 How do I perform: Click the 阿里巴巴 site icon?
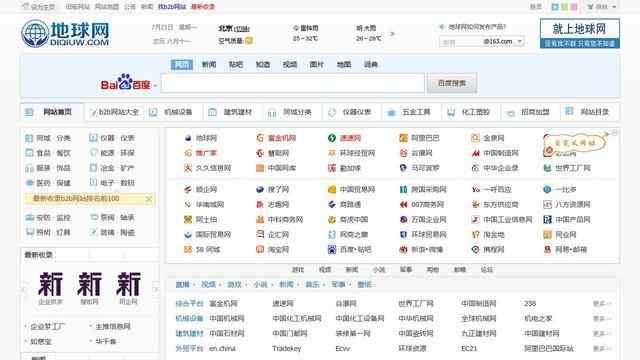click(403, 138)
